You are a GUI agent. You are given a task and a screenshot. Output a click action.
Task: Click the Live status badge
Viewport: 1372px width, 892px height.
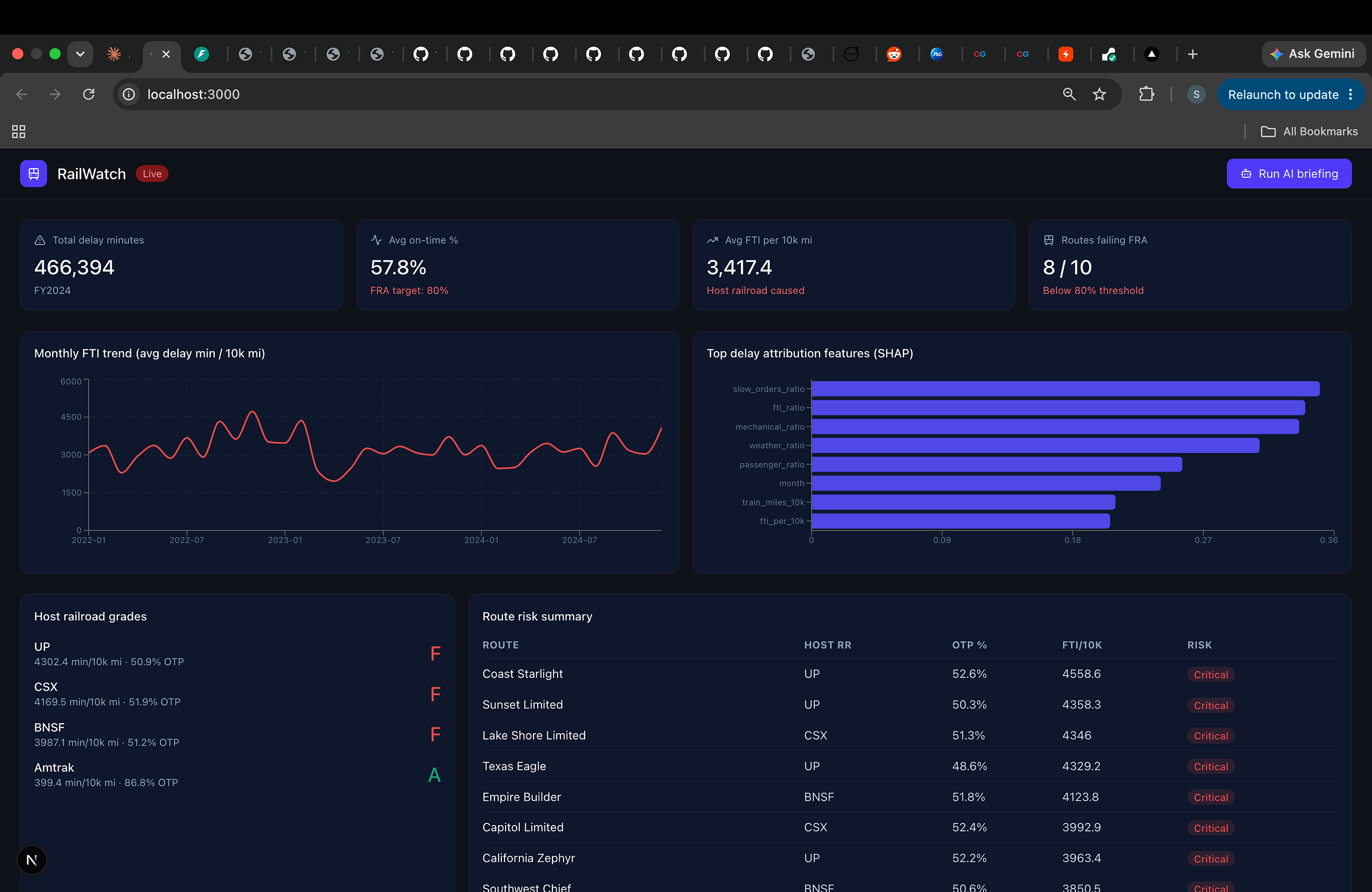point(152,174)
